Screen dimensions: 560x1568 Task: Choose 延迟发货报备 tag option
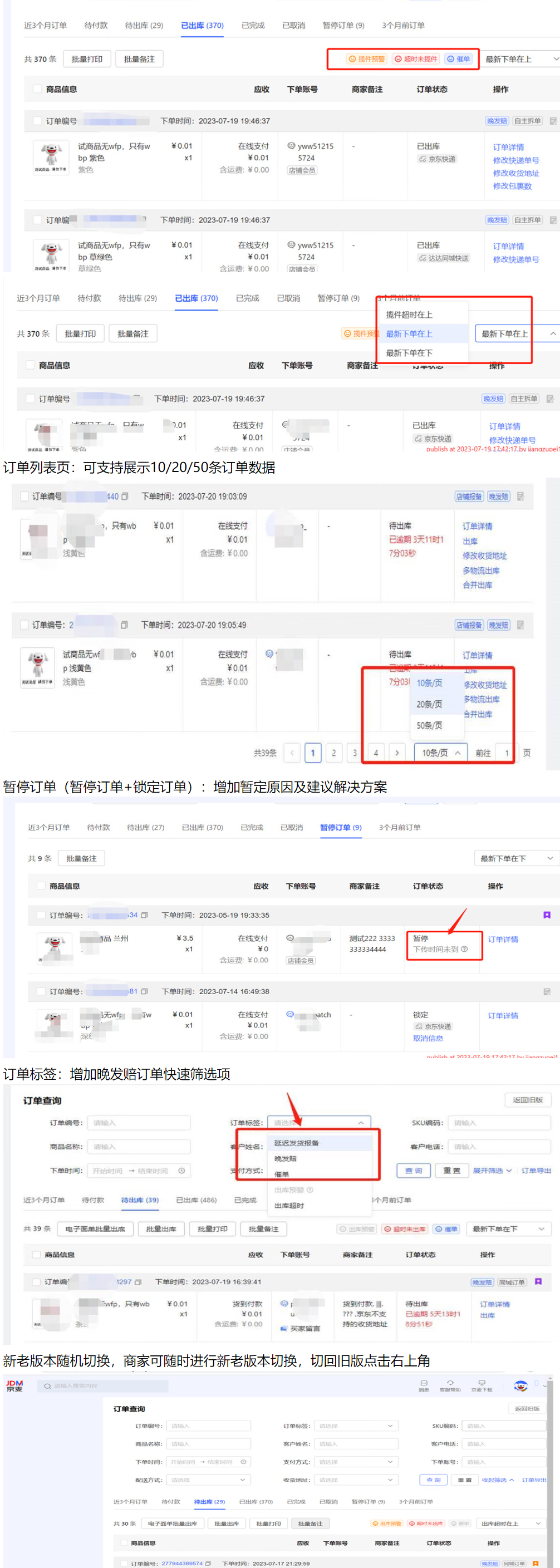[x=320, y=1143]
